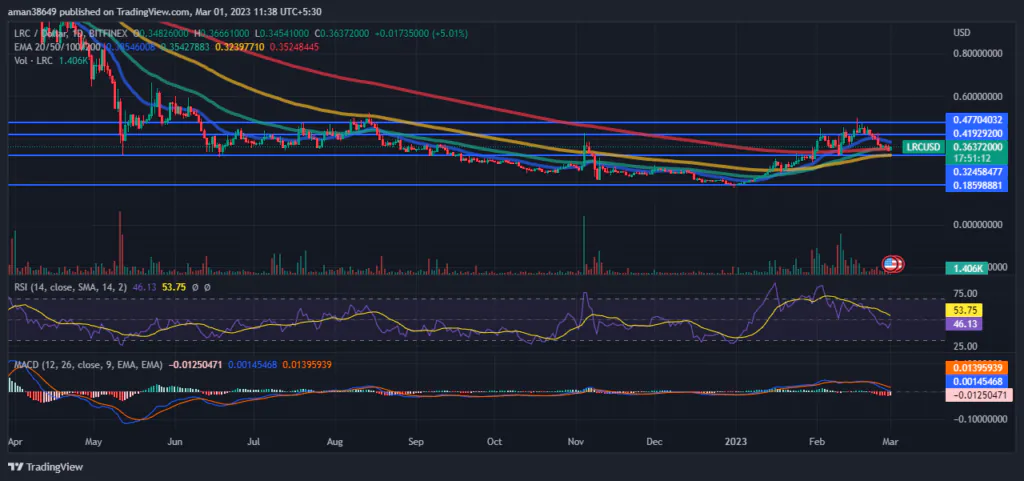
Task: Click the Dec label on time axis
Action: coord(654,442)
